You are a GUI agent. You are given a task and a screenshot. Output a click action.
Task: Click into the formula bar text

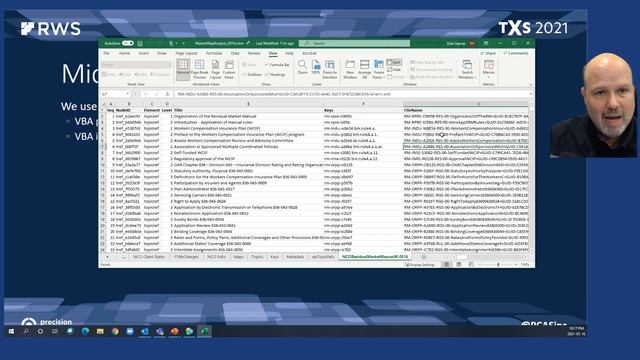pos(353,94)
